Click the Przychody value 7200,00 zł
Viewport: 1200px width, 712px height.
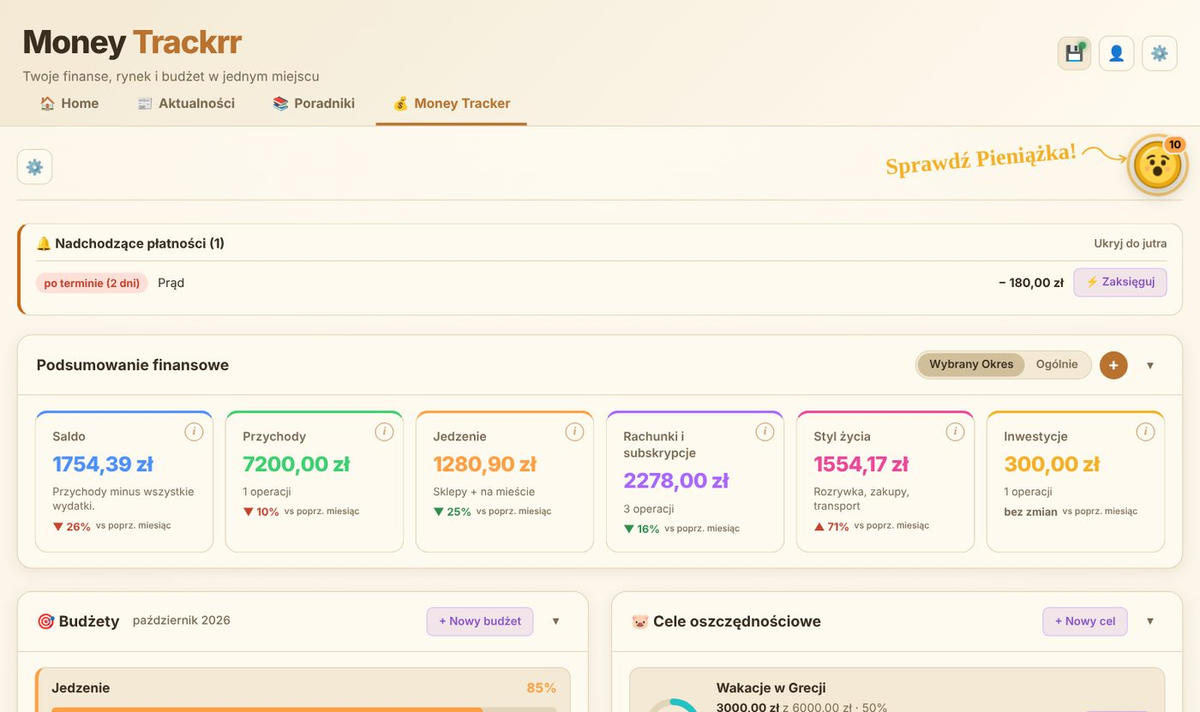tap(296, 464)
